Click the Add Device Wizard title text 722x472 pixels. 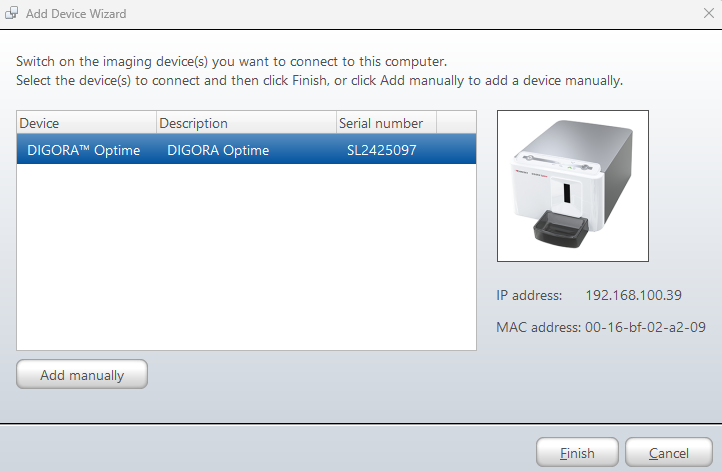coord(77,15)
